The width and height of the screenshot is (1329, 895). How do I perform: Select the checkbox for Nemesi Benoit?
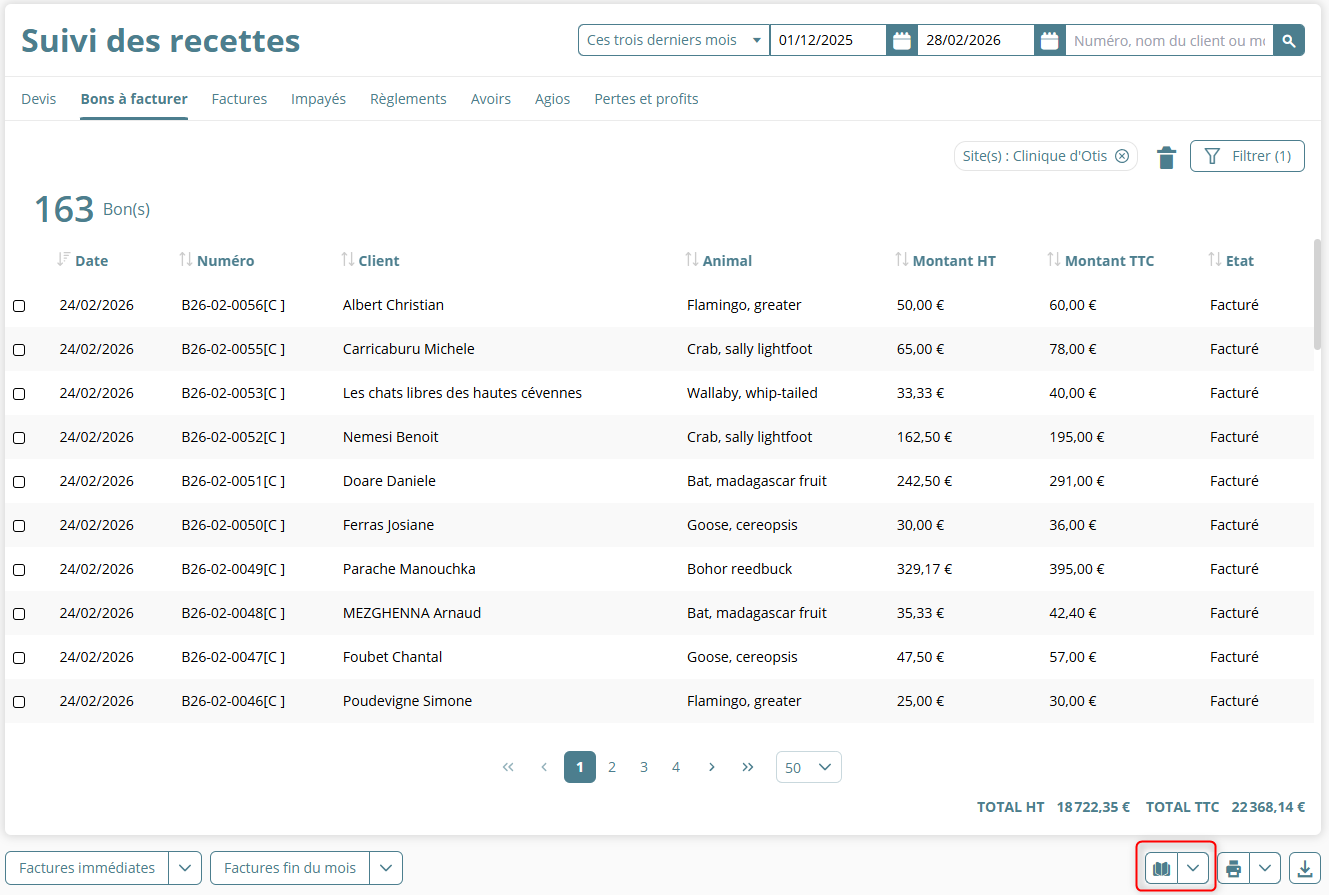click(x=19, y=438)
